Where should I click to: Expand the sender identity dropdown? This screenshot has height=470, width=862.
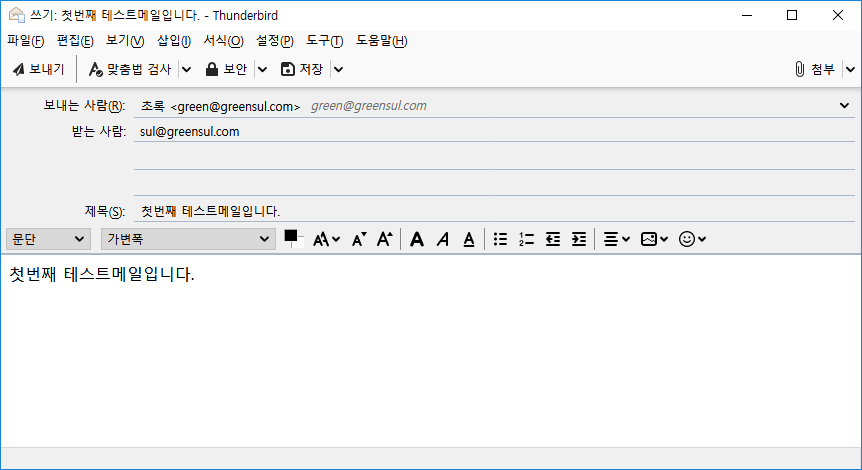coord(844,106)
